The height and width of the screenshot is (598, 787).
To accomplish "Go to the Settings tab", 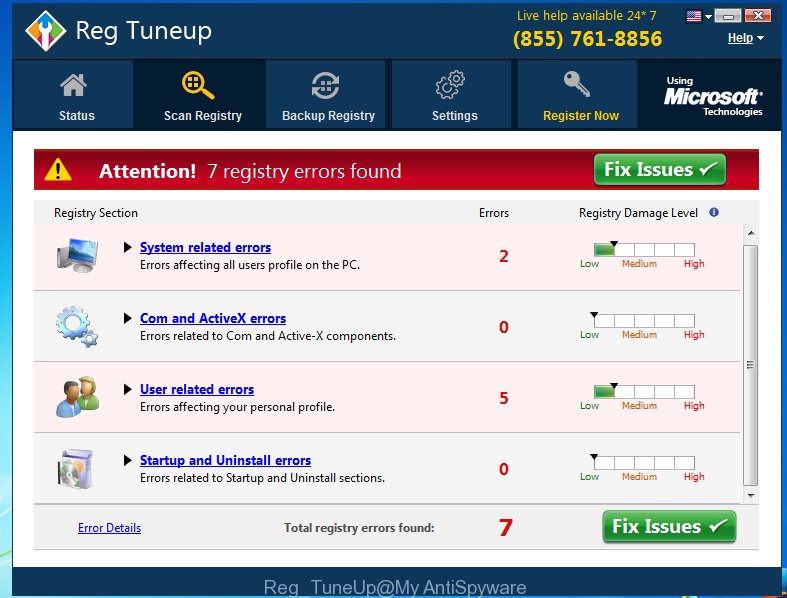I will pyautogui.click(x=452, y=94).
